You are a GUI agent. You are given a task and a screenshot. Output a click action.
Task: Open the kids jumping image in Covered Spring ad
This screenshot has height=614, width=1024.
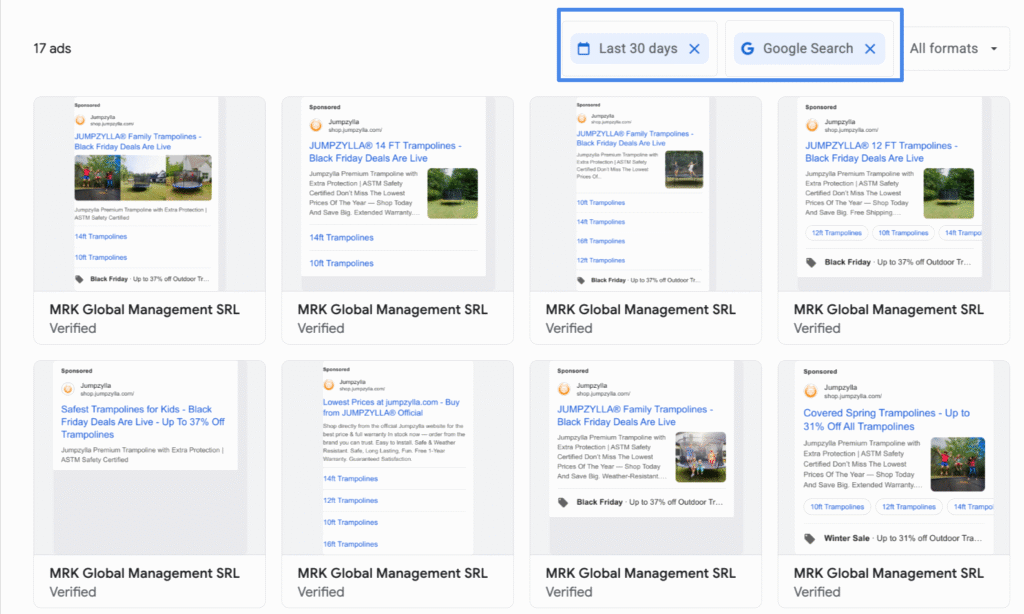tap(957, 464)
